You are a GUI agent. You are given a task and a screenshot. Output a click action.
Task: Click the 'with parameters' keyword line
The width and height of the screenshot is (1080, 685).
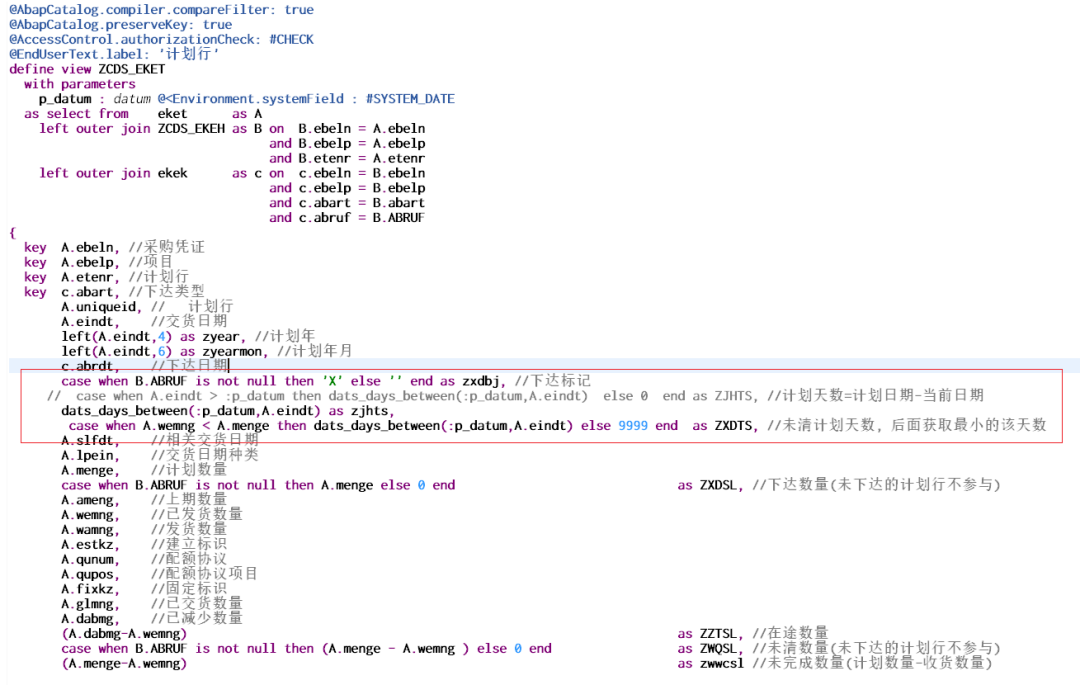pos(80,84)
